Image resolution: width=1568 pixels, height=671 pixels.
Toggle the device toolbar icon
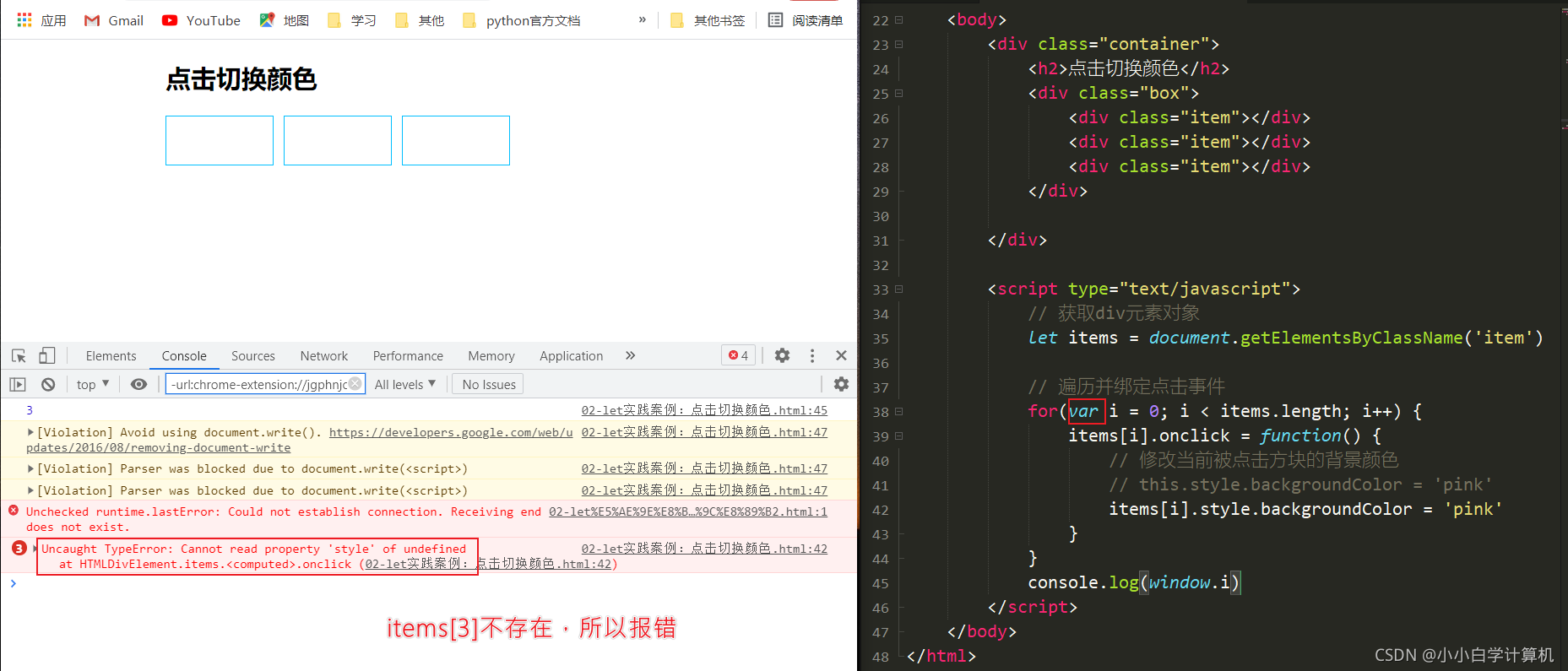point(47,355)
